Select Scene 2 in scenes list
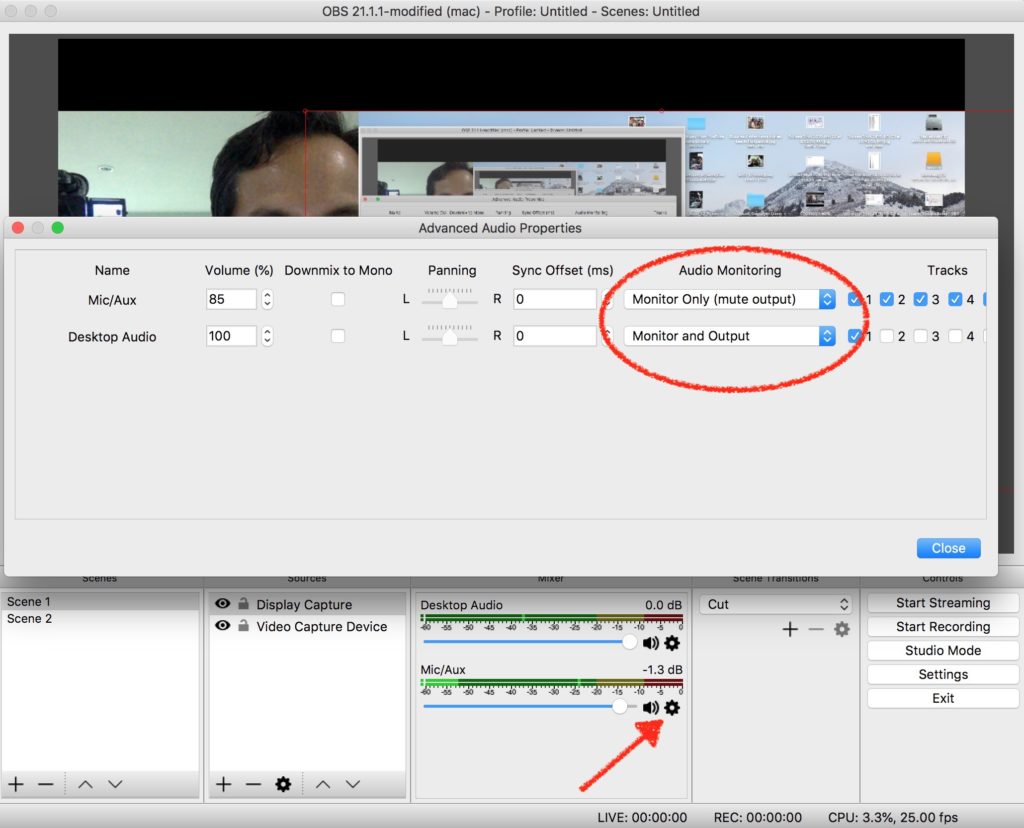 pyautogui.click(x=100, y=618)
